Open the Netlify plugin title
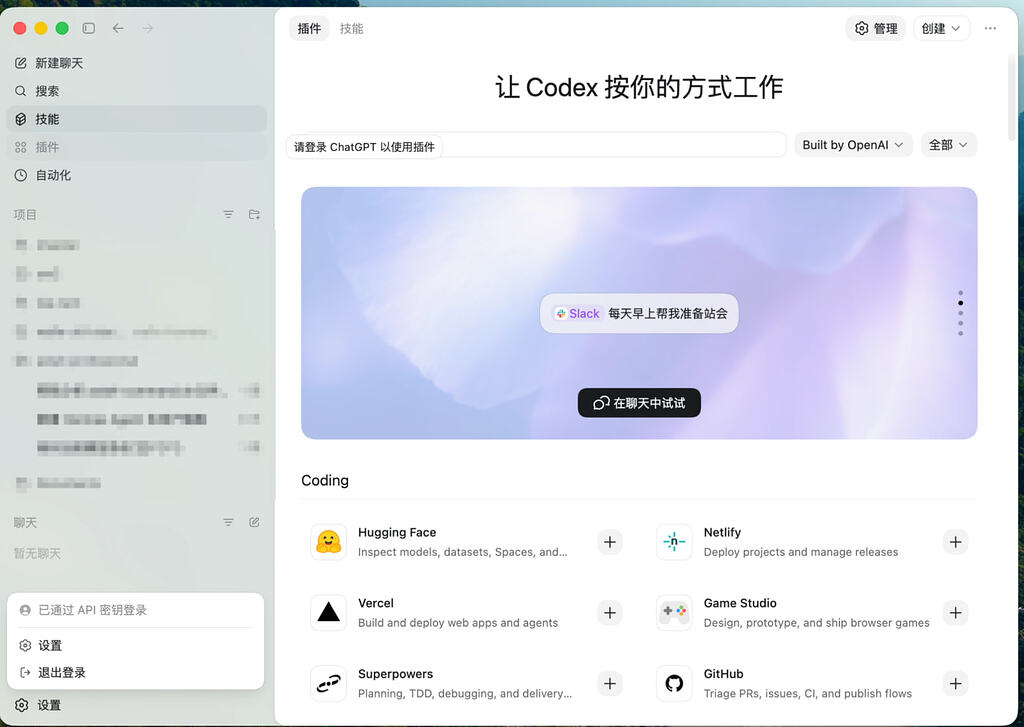 (x=722, y=532)
